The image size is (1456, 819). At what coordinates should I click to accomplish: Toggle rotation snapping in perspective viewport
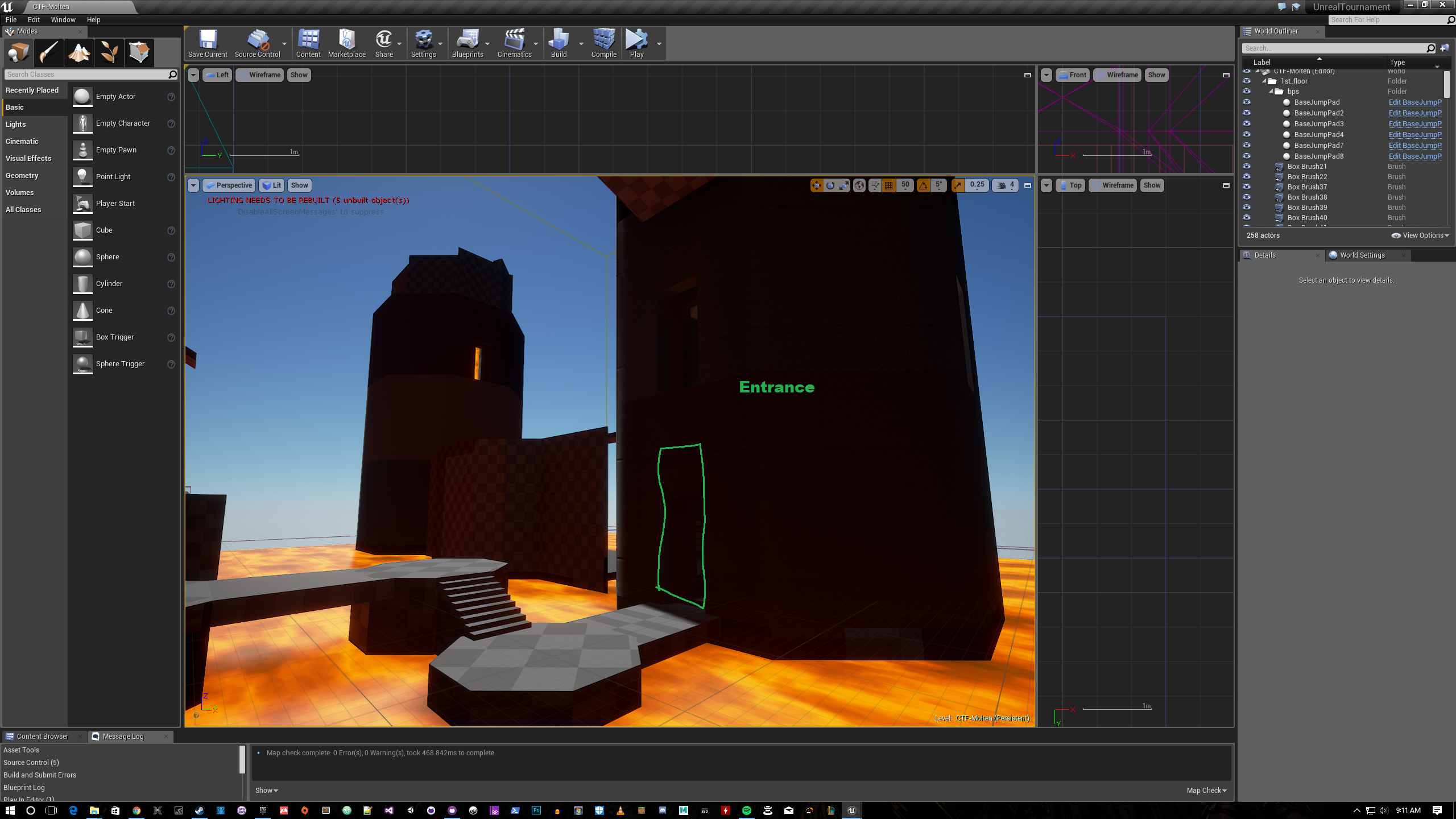[923, 185]
